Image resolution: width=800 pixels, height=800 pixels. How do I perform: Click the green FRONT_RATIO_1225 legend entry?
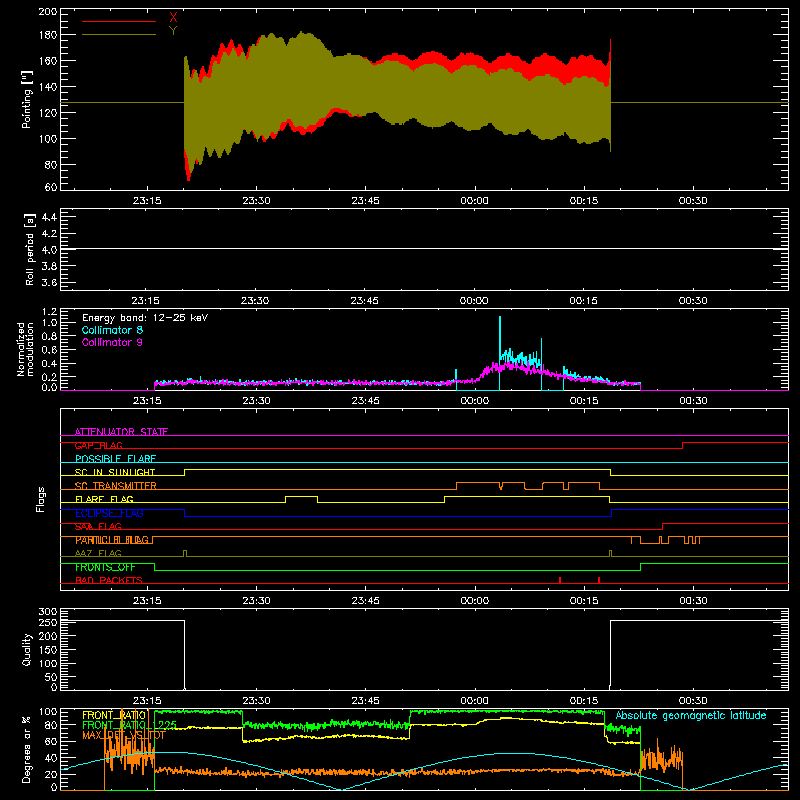130,725
